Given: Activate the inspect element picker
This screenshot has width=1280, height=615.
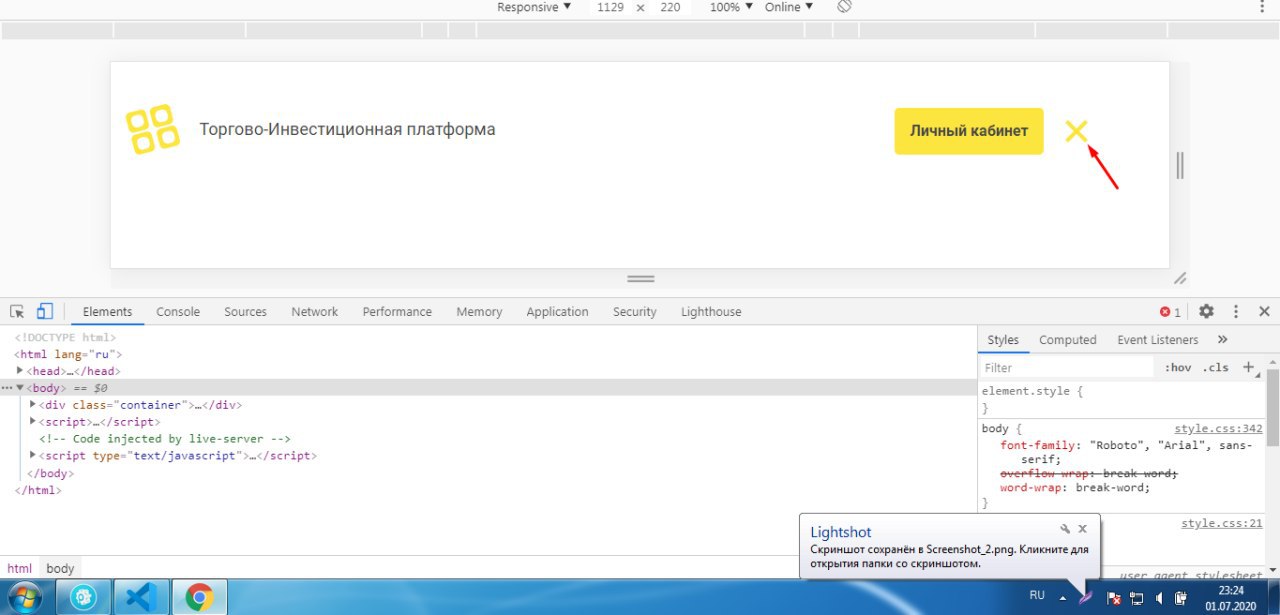Looking at the screenshot, I should (x=17, y=312).
